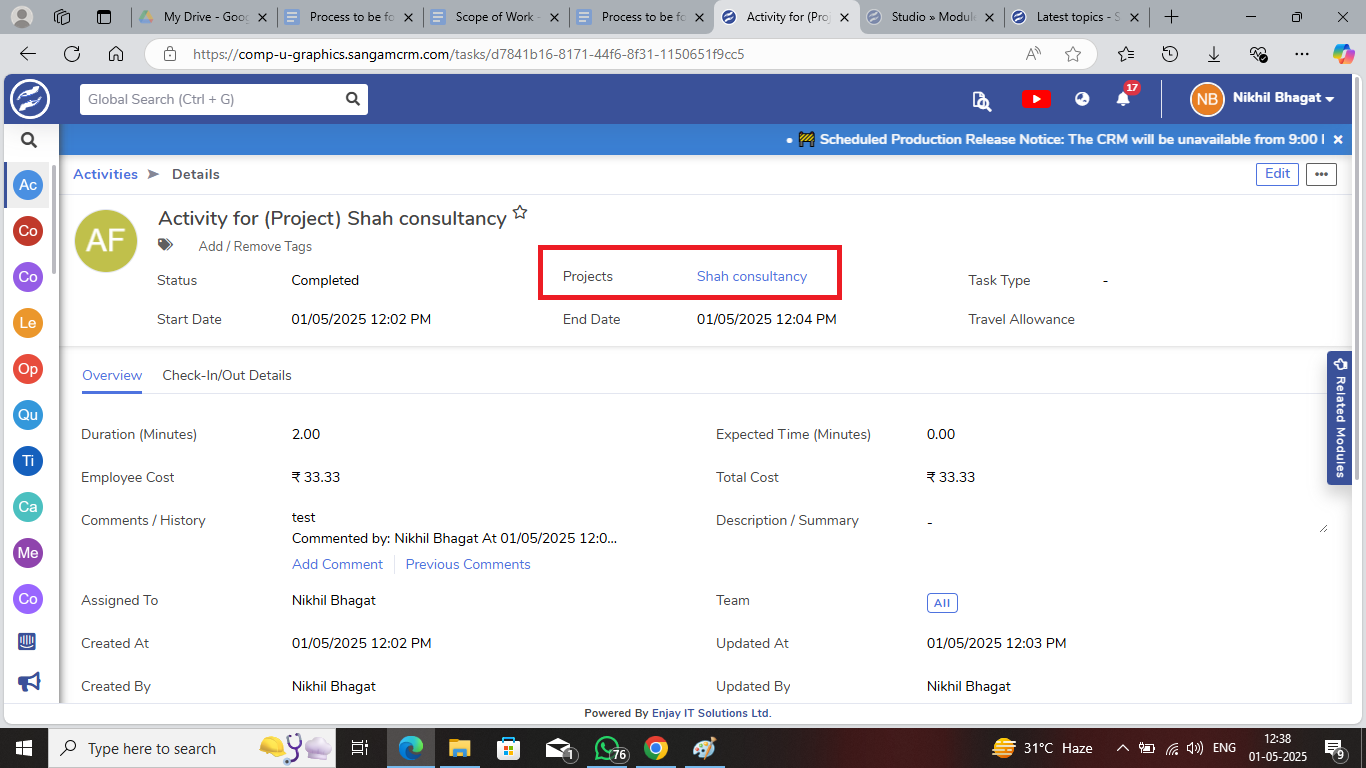The height and width of the screenshot is (768, 1366).
Task: Open notifications bell showing 17
Action: (1124, 98)
